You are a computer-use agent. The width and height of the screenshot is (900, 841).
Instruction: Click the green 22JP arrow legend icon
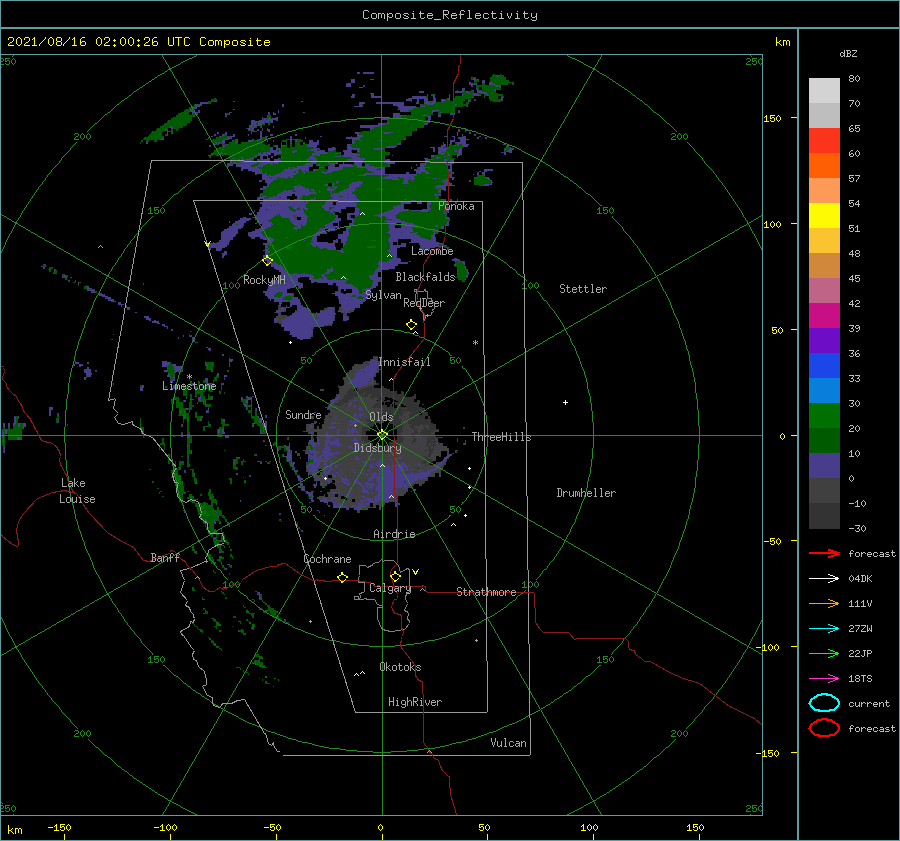[x=824, y=653]
